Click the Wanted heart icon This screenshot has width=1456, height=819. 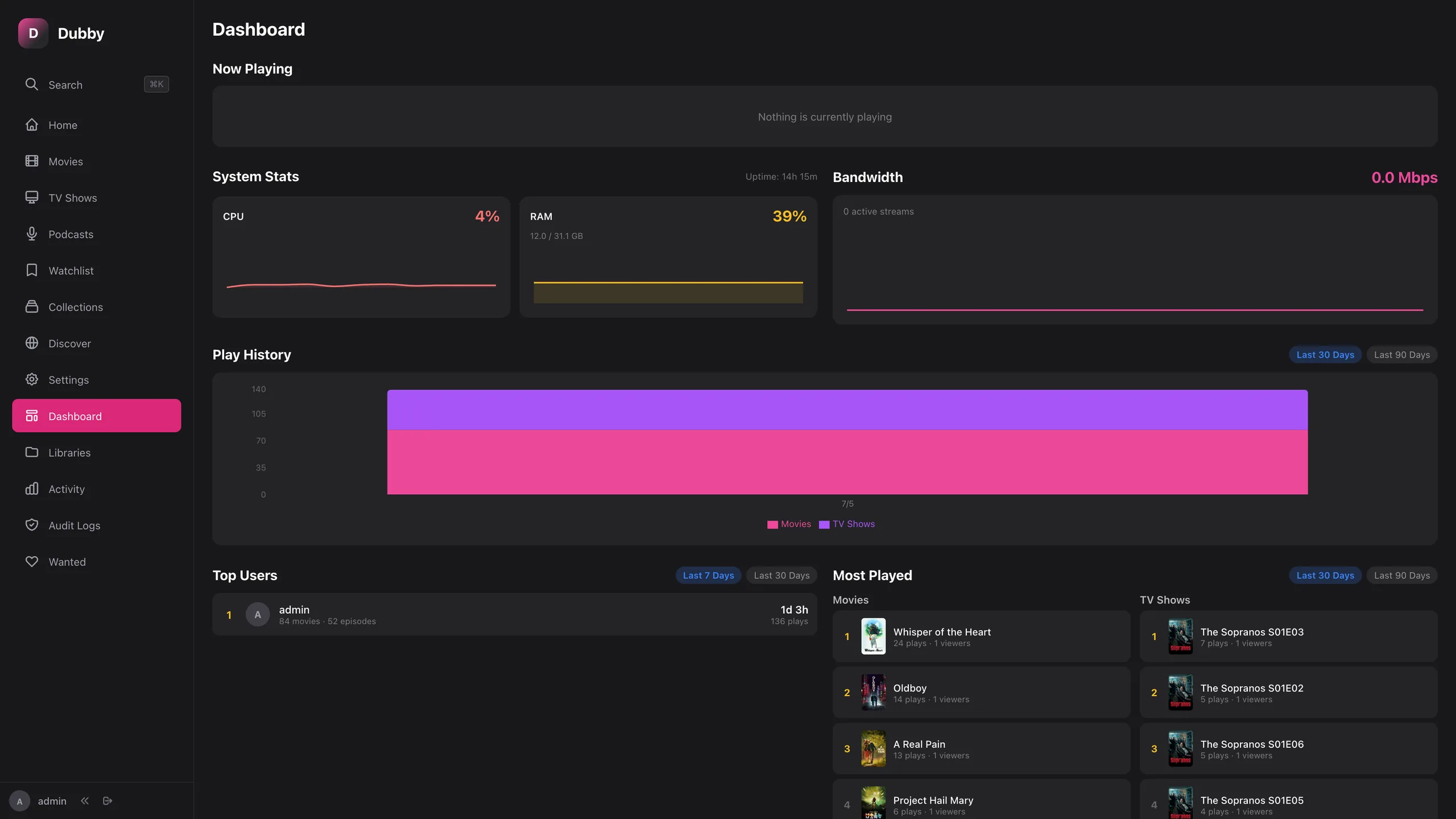tap(32, 561)
